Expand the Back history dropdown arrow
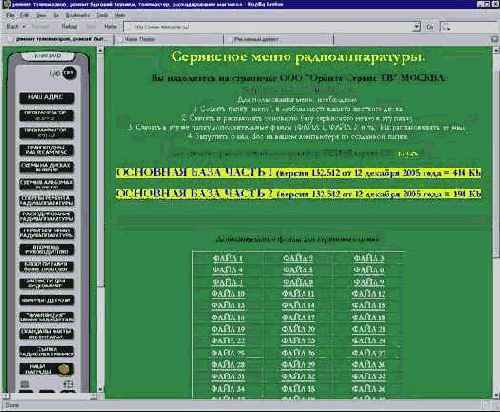 coord(24,27)
